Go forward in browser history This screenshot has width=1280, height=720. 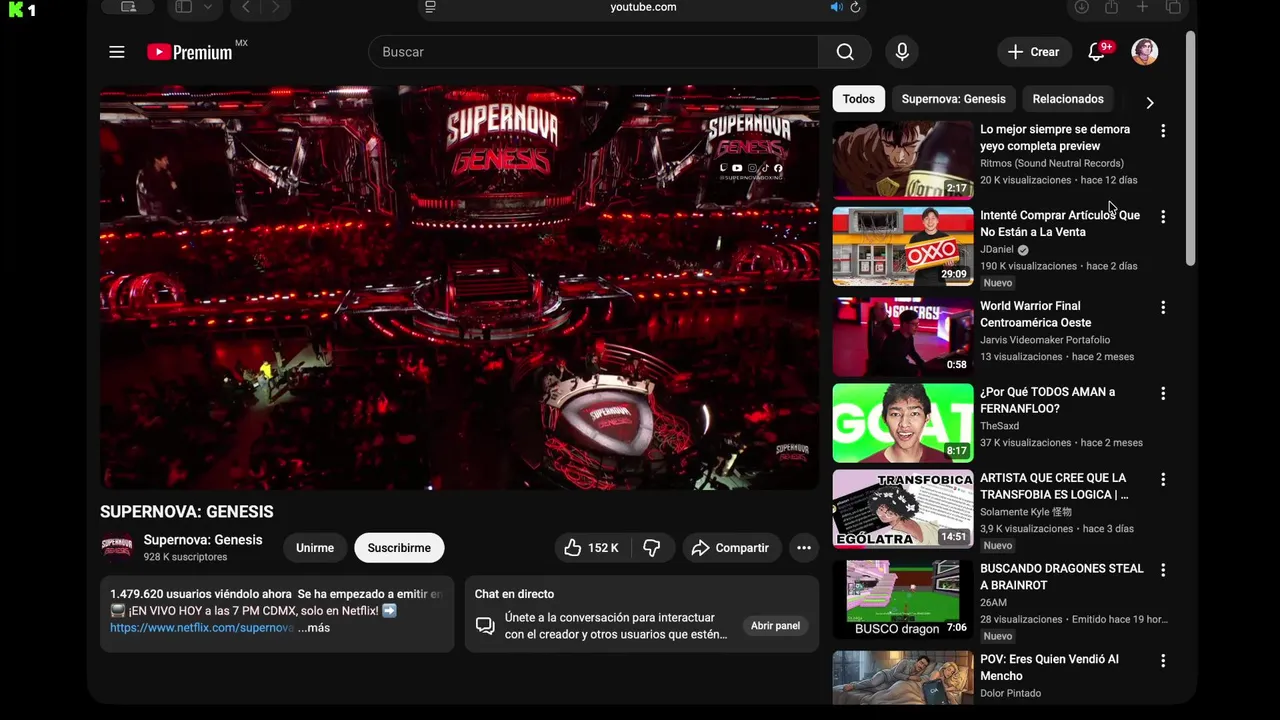(x=276, y=7)
